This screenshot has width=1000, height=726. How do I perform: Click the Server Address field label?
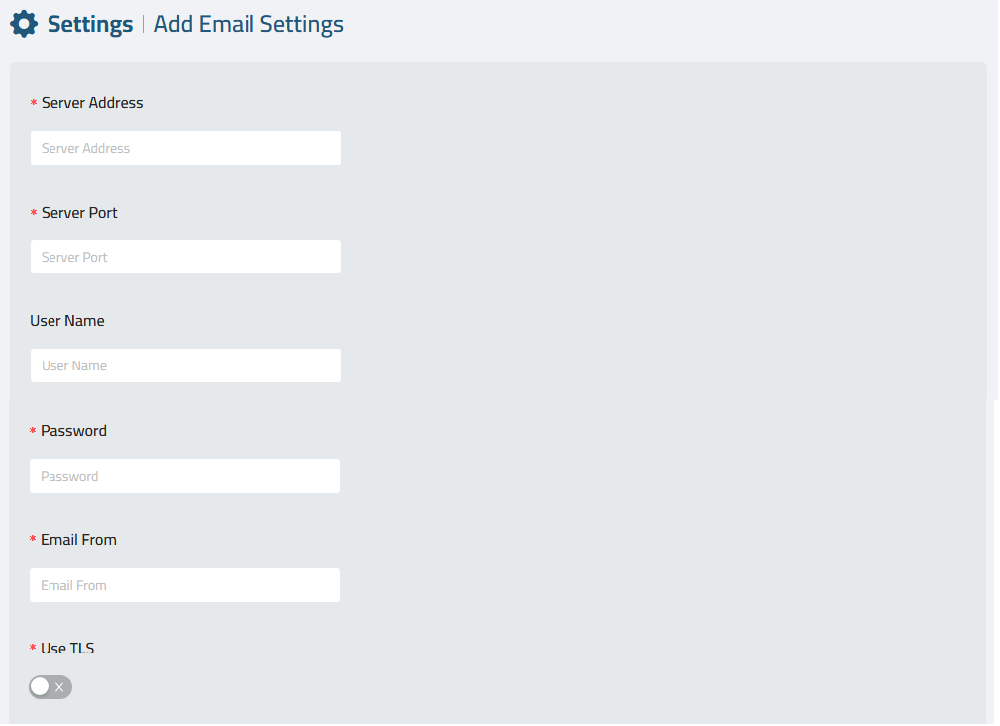coord(92,103)
